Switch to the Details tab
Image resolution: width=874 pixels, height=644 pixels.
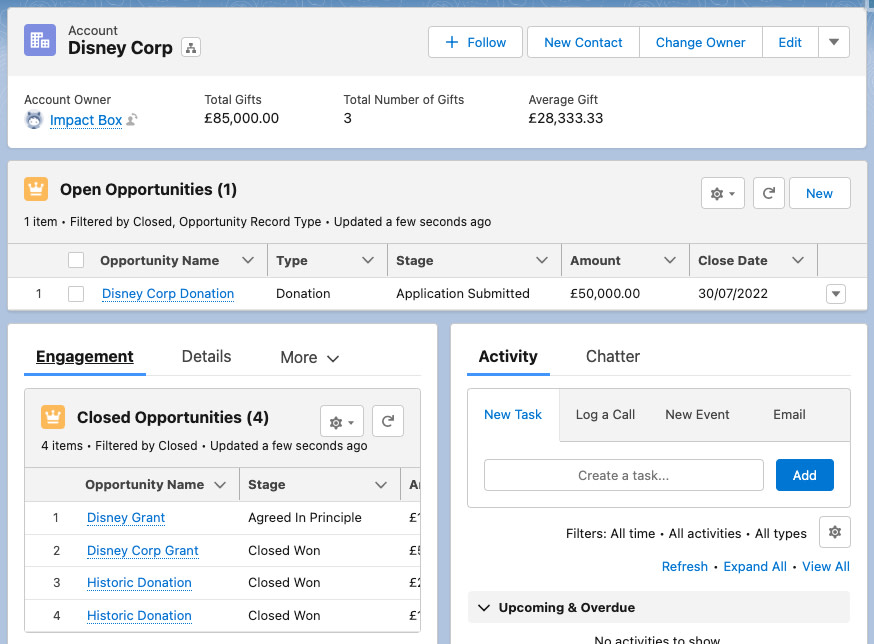pos(206,357)
